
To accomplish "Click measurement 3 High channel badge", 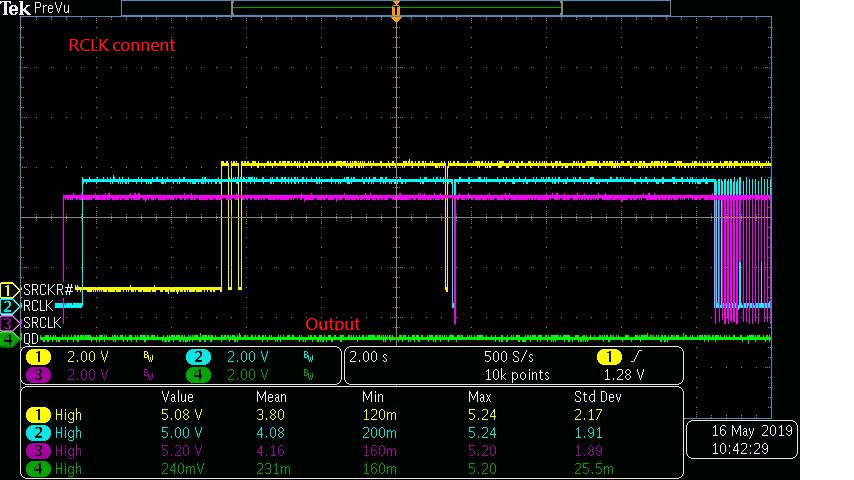I will click(38, 451).
